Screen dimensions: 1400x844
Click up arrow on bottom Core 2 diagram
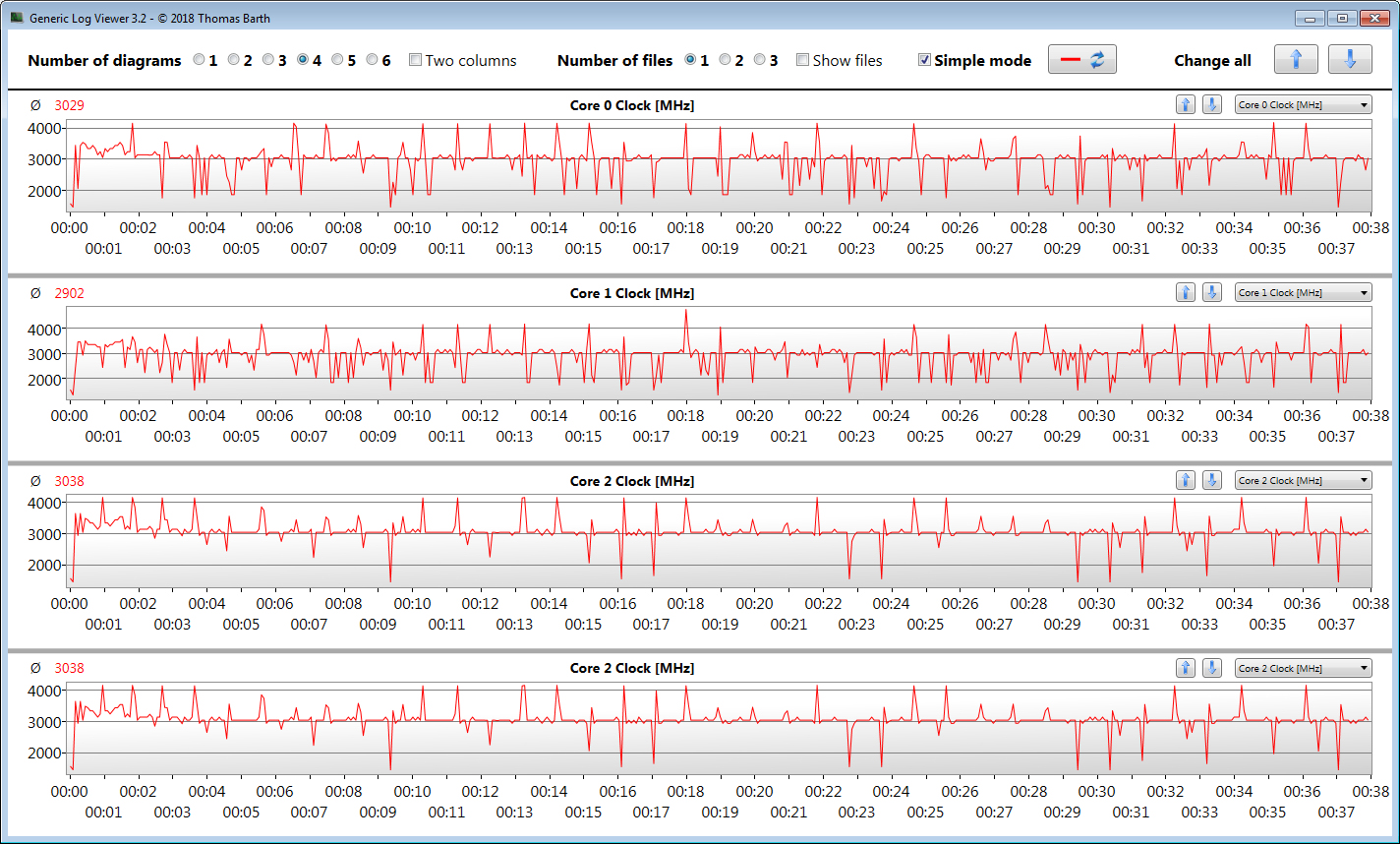coord(1186,668)
